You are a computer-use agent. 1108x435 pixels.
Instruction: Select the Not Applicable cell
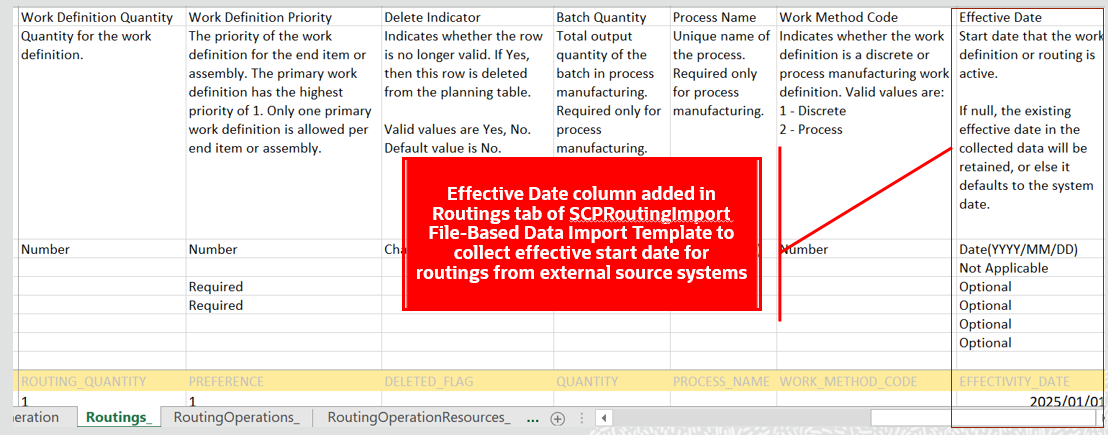[1030, 268]
